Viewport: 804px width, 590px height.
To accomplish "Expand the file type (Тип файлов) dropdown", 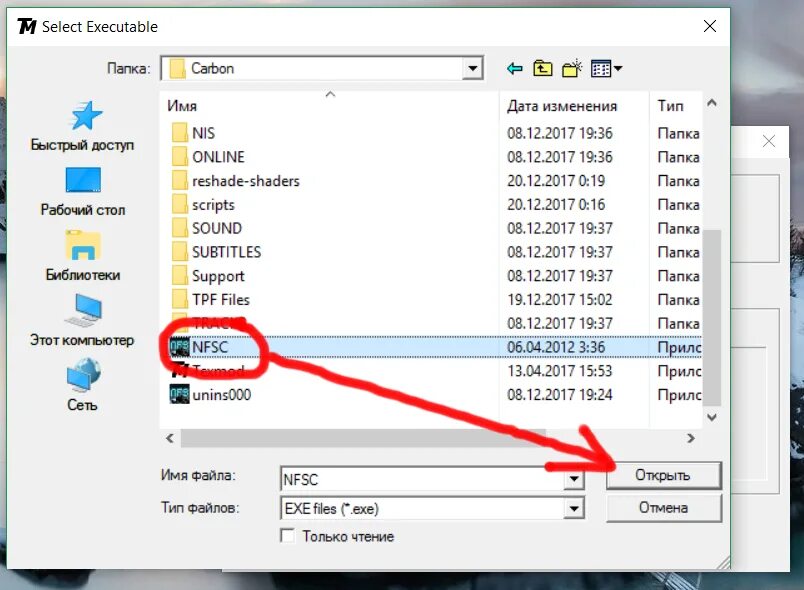I will coord(574,508).
